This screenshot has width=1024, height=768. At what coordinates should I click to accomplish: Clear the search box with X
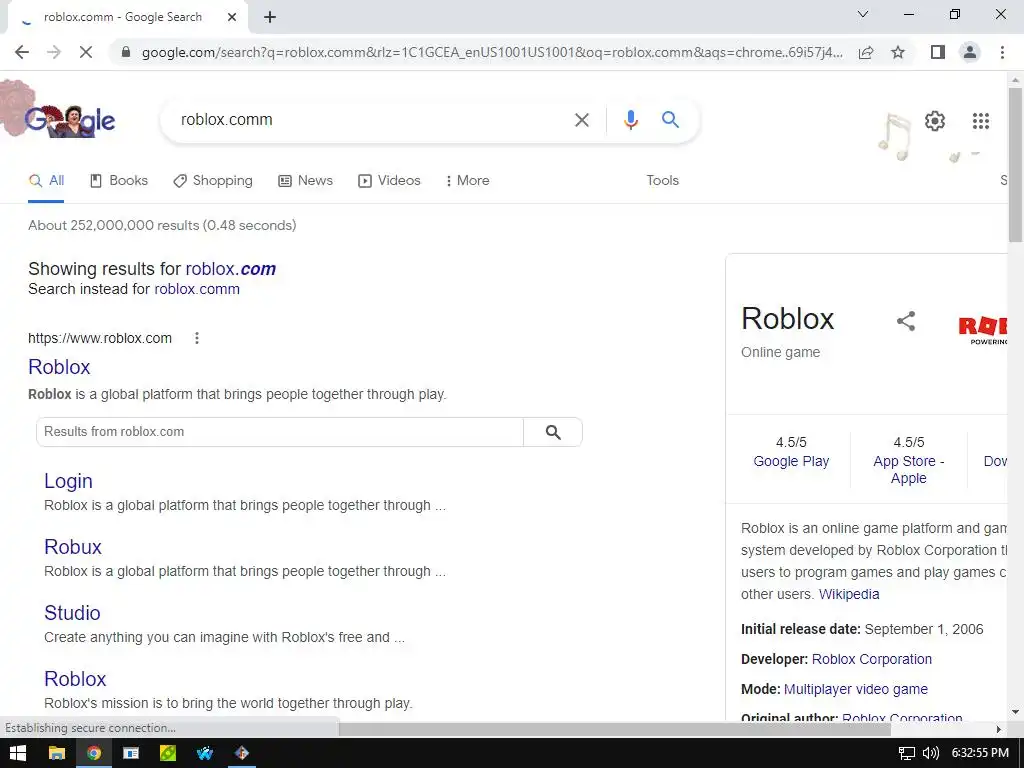click(581, 120)
